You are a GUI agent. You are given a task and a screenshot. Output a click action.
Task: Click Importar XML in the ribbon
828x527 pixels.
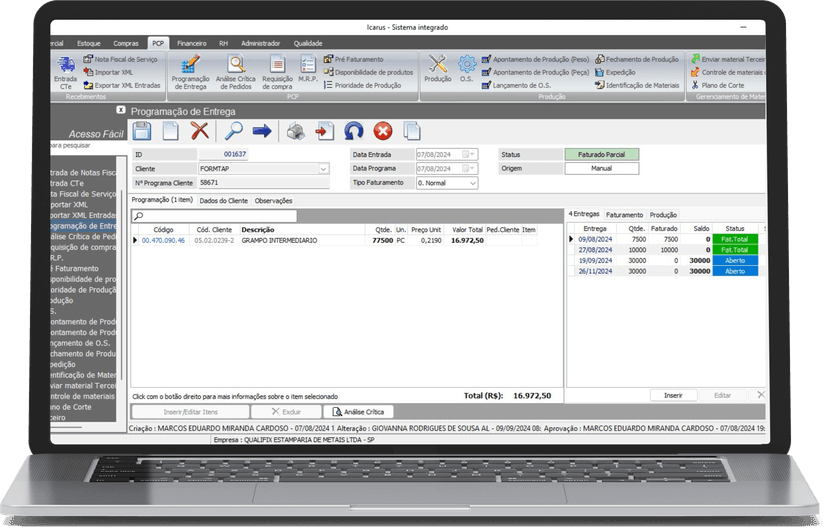click(x=109, y=72)
